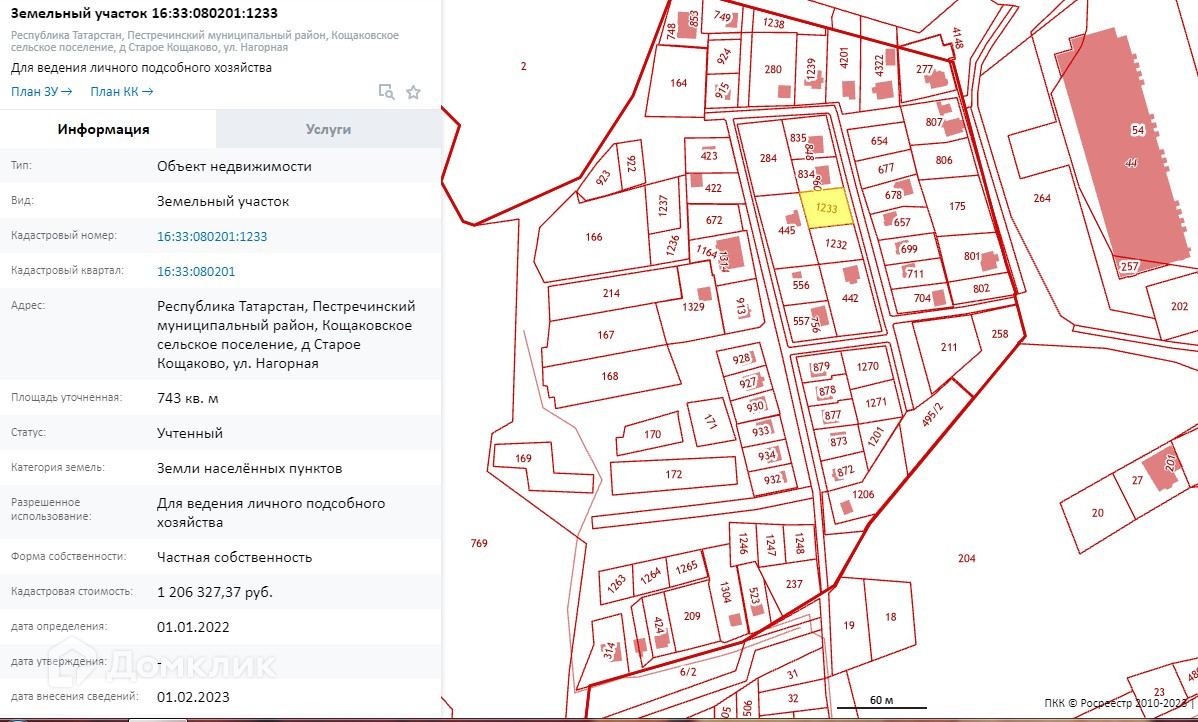This screenshot has height=722, width=1198.
Task: Select parcel 172 on the map
Action: [x=673, y=475]
